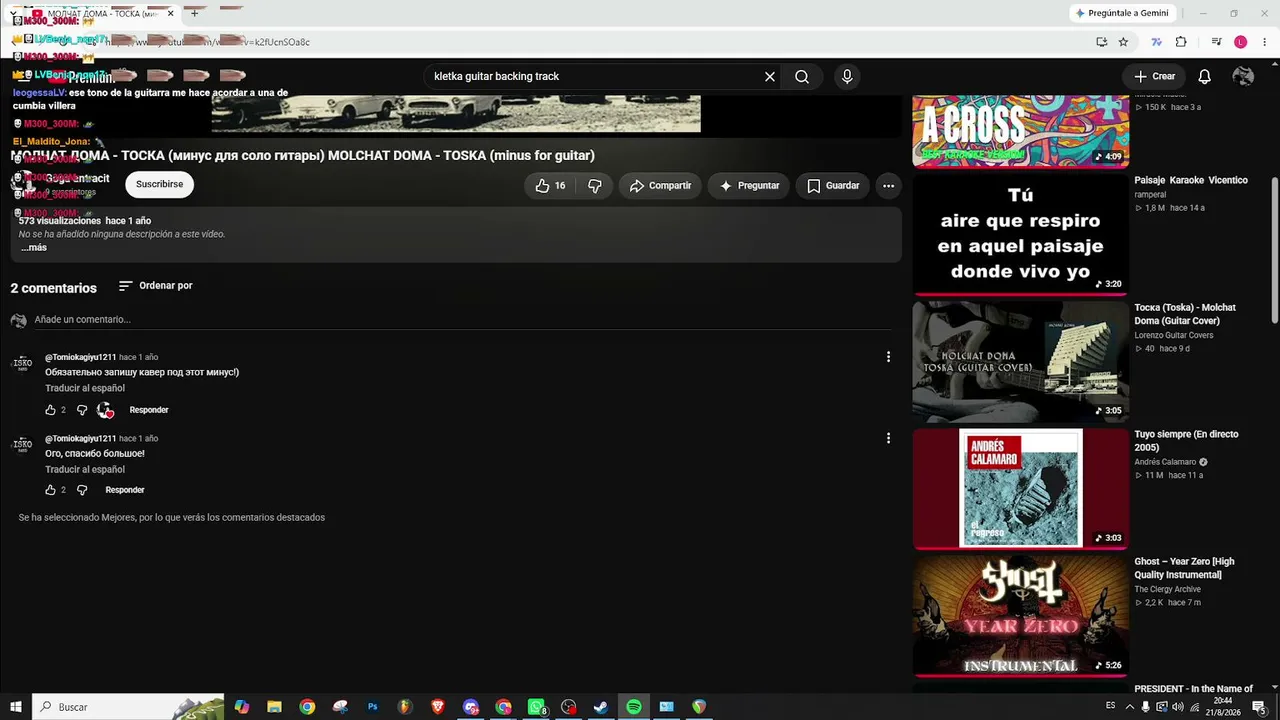This screenshot has height=720, width=1280.
Task: Click the Compartir share button
Action: pos(660,186)
